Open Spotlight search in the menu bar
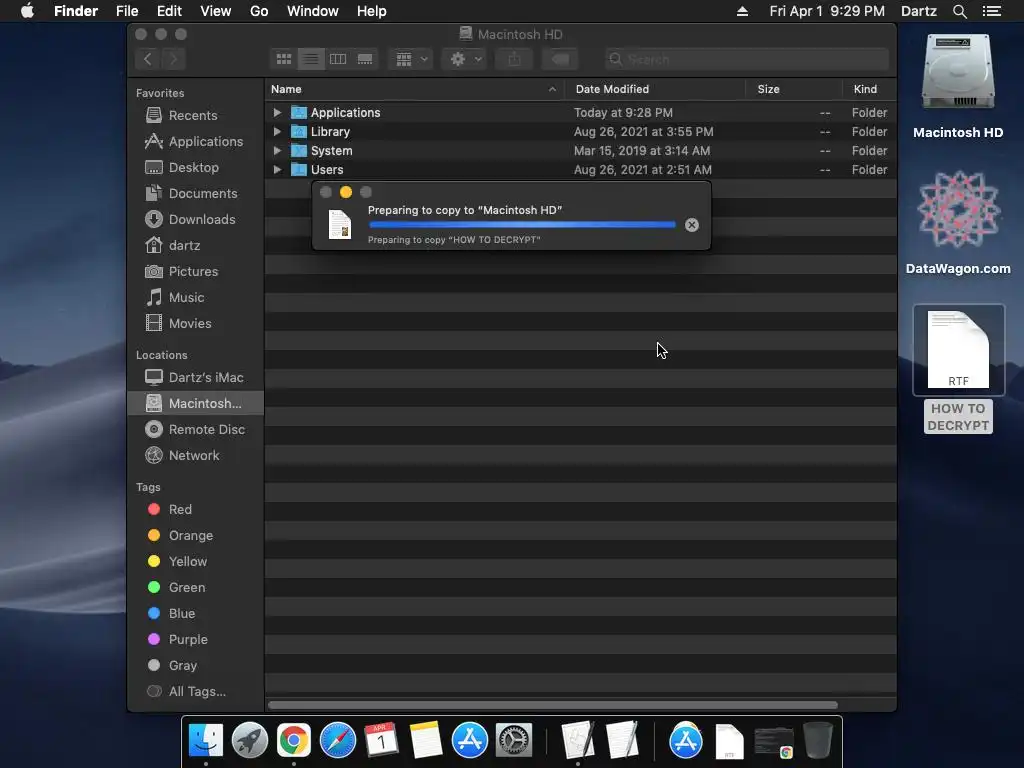This screenshot has height=768, width=1024. coord(959,11)
